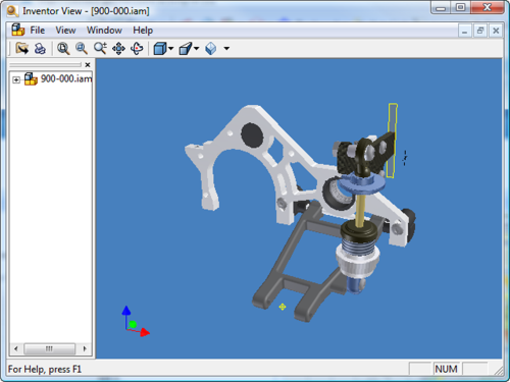
Task: Select the Zoom Window magnifier tool
Action: click(82, 49)
